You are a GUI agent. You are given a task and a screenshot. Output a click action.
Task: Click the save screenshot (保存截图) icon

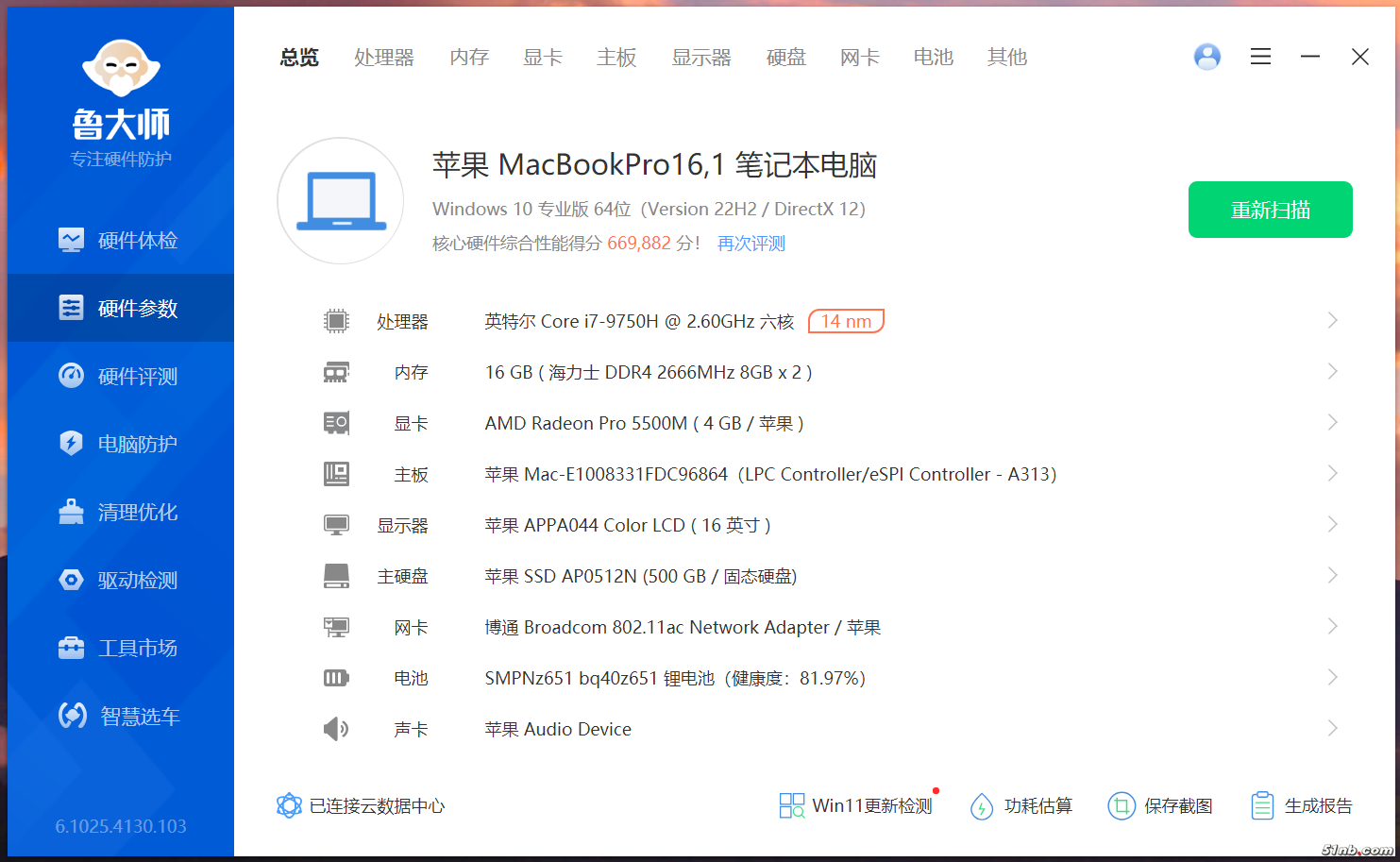1121,806
